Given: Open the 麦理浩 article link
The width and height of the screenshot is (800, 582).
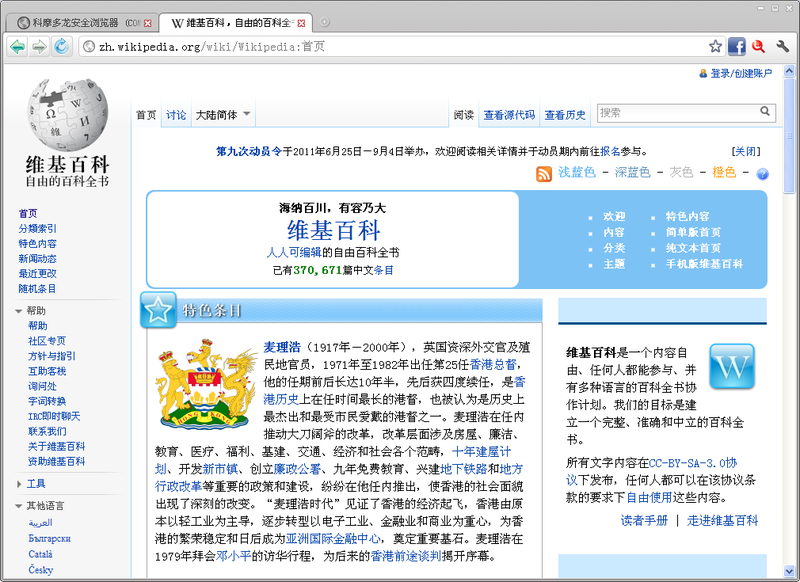Looking at the screenshot, I should [x=282, y=347].
